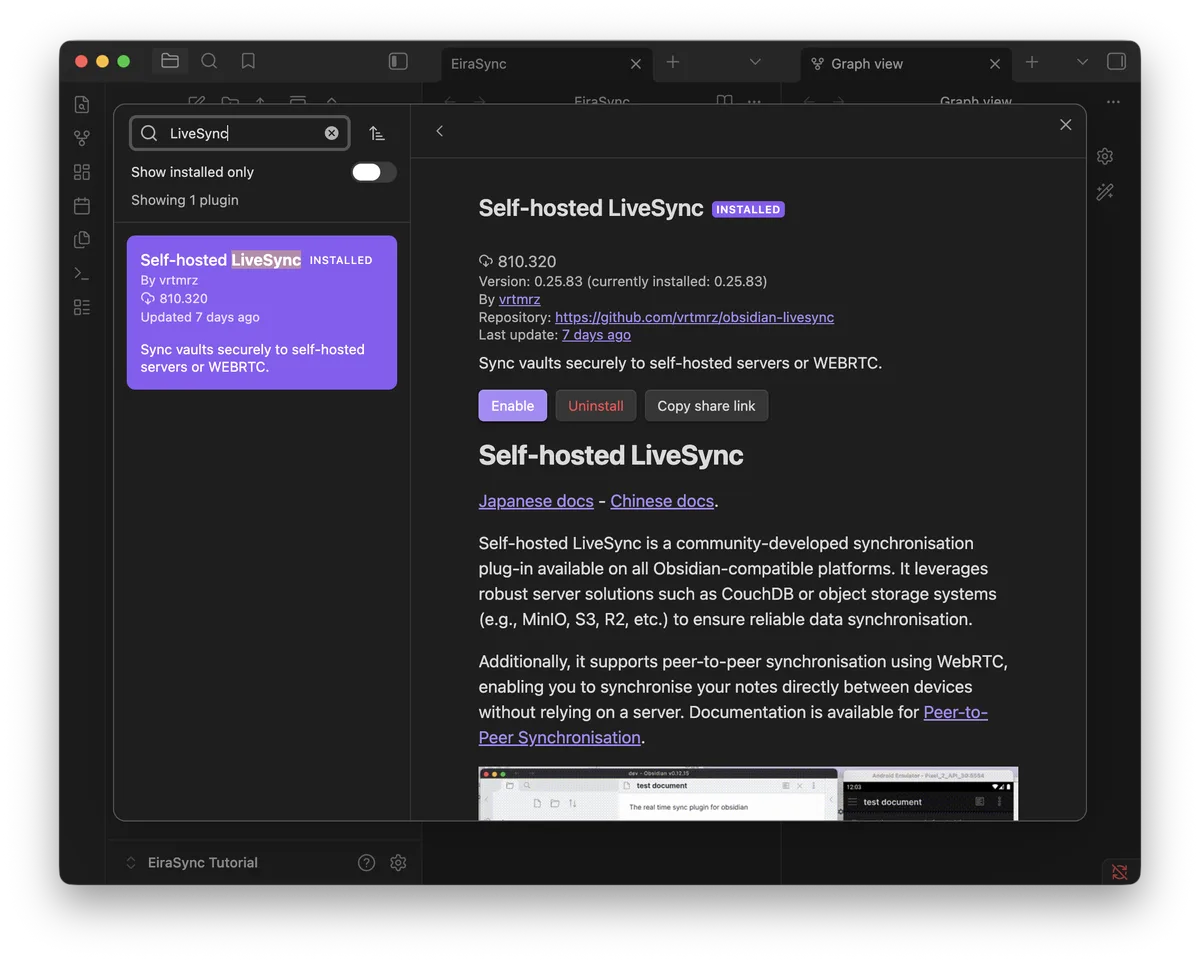Open graph view icon in the ribbon
This screenshot has width=1200, height=963.
click(x=82, y=138)
